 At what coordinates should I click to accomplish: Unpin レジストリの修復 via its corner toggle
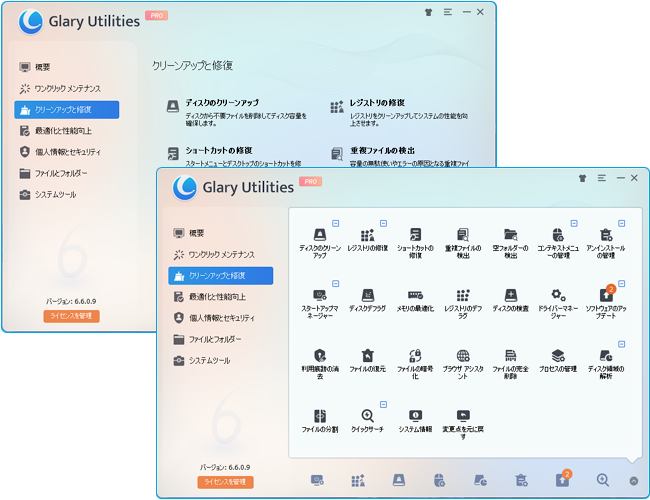[383, 223]
